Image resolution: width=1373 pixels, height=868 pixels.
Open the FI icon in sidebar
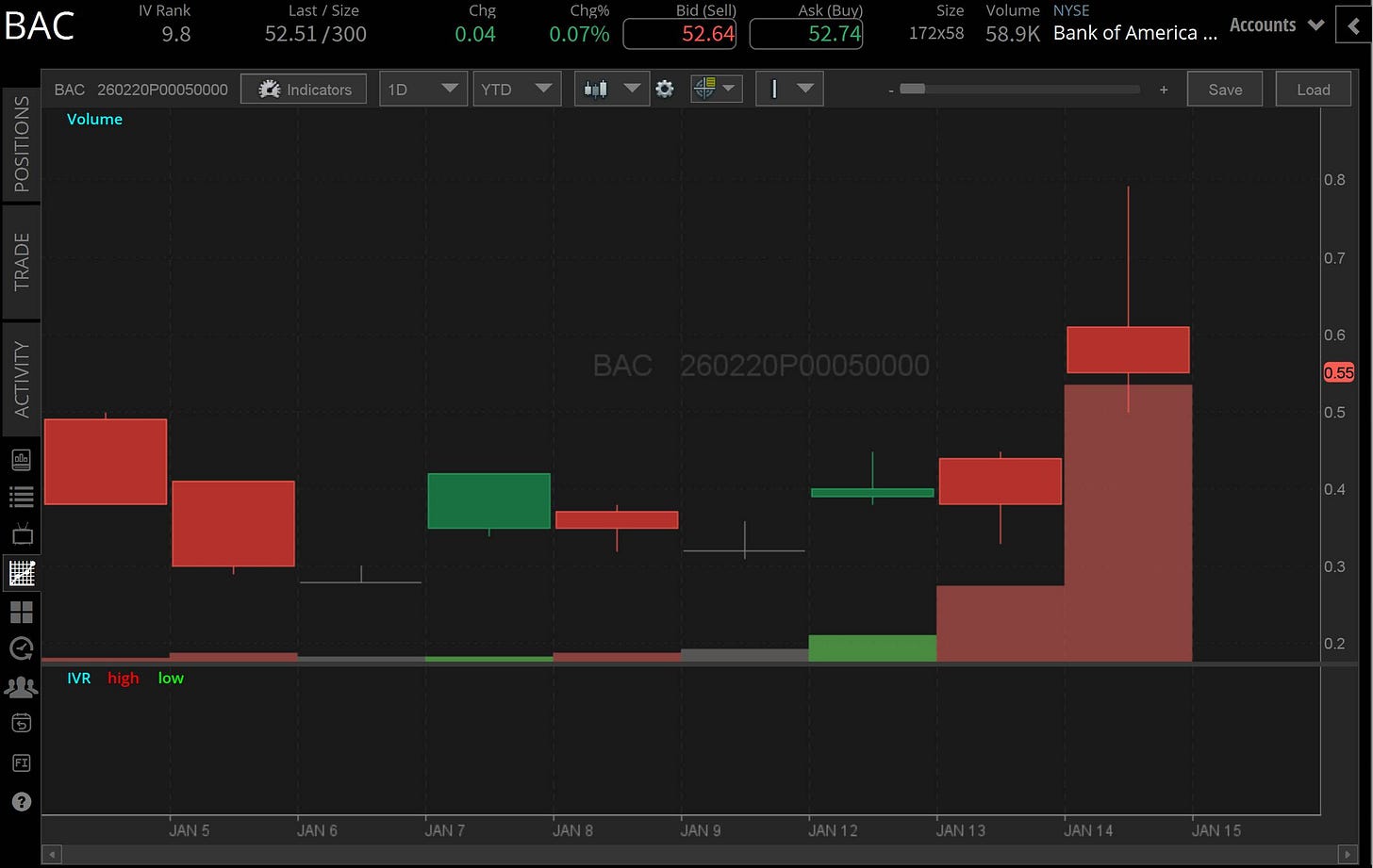[21, 762]
